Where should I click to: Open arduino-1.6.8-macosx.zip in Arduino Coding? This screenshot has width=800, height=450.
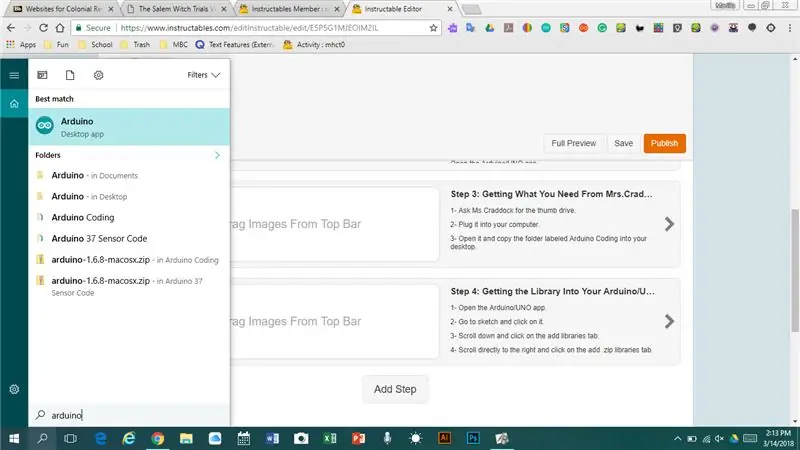tap(129, 260)
